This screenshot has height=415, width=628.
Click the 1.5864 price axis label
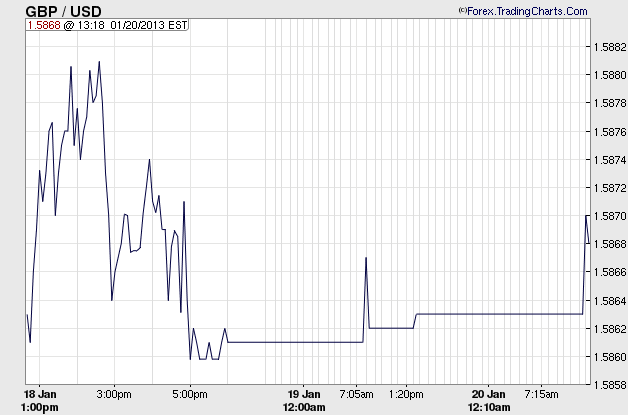[x=609, y=301]
